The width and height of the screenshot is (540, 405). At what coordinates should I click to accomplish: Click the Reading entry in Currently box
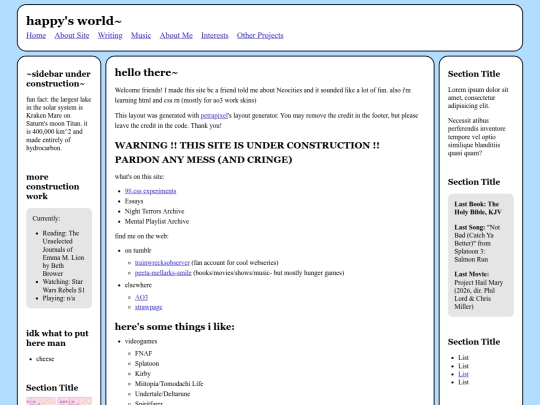(63, 253)
